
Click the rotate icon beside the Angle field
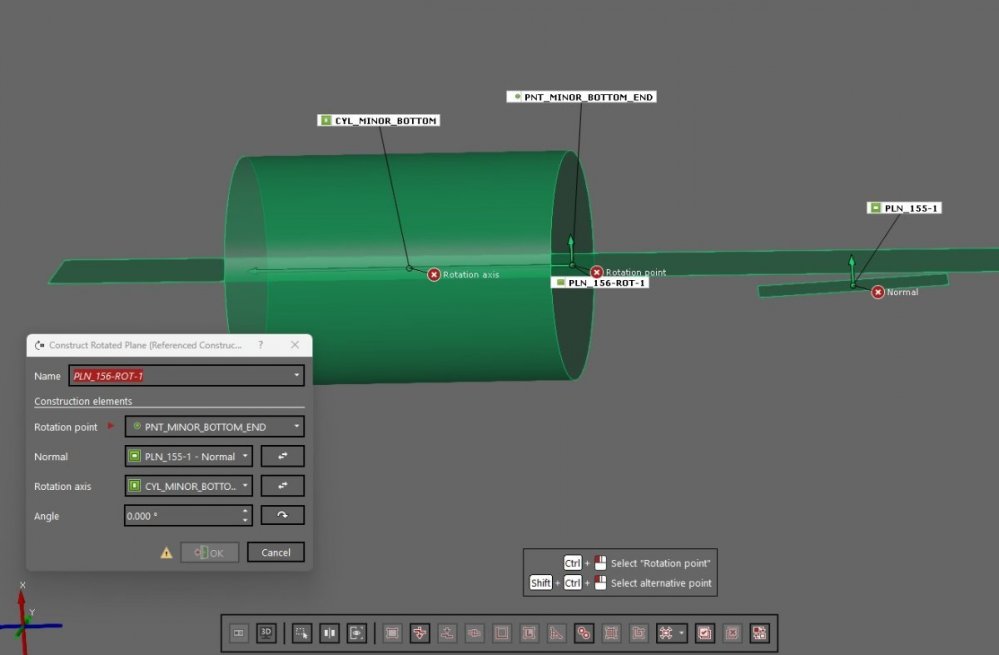pos(283,514)
